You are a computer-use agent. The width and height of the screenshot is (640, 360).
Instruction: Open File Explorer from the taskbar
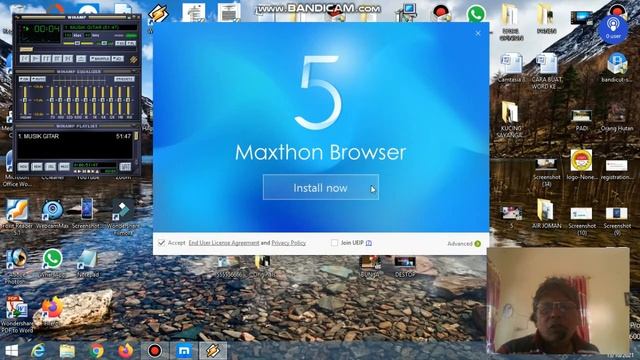pos(67,351)
